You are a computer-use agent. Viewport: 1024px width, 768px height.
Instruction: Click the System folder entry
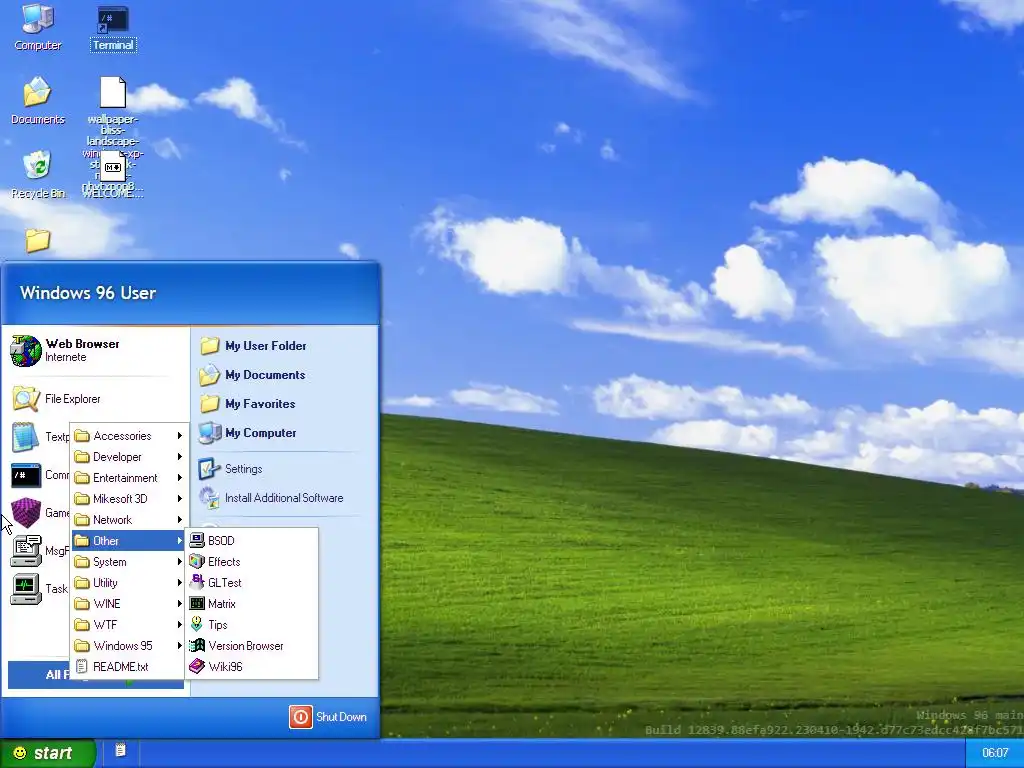pyautogui.click(x=128, y=562)
